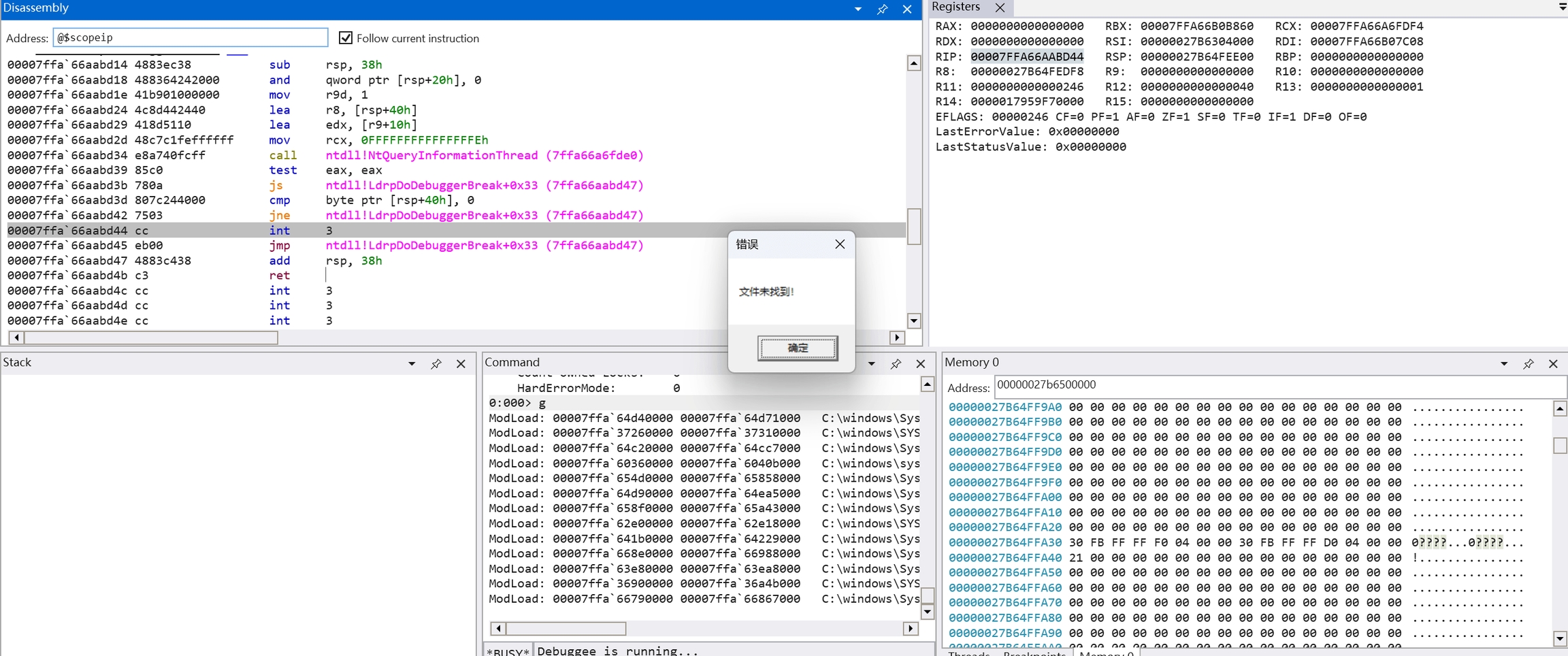
Task: Pin the Memory 0 panel
Action: (x=1528, y=364)
